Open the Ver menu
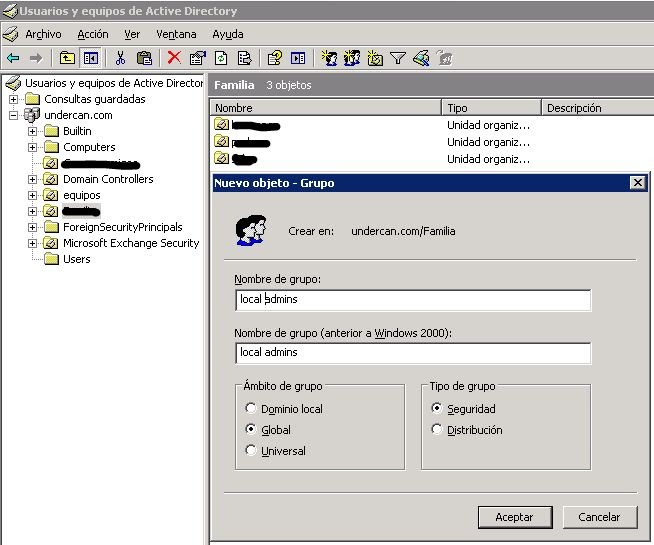The width and height of the screenshot is (654, 545). coord(132,34)
